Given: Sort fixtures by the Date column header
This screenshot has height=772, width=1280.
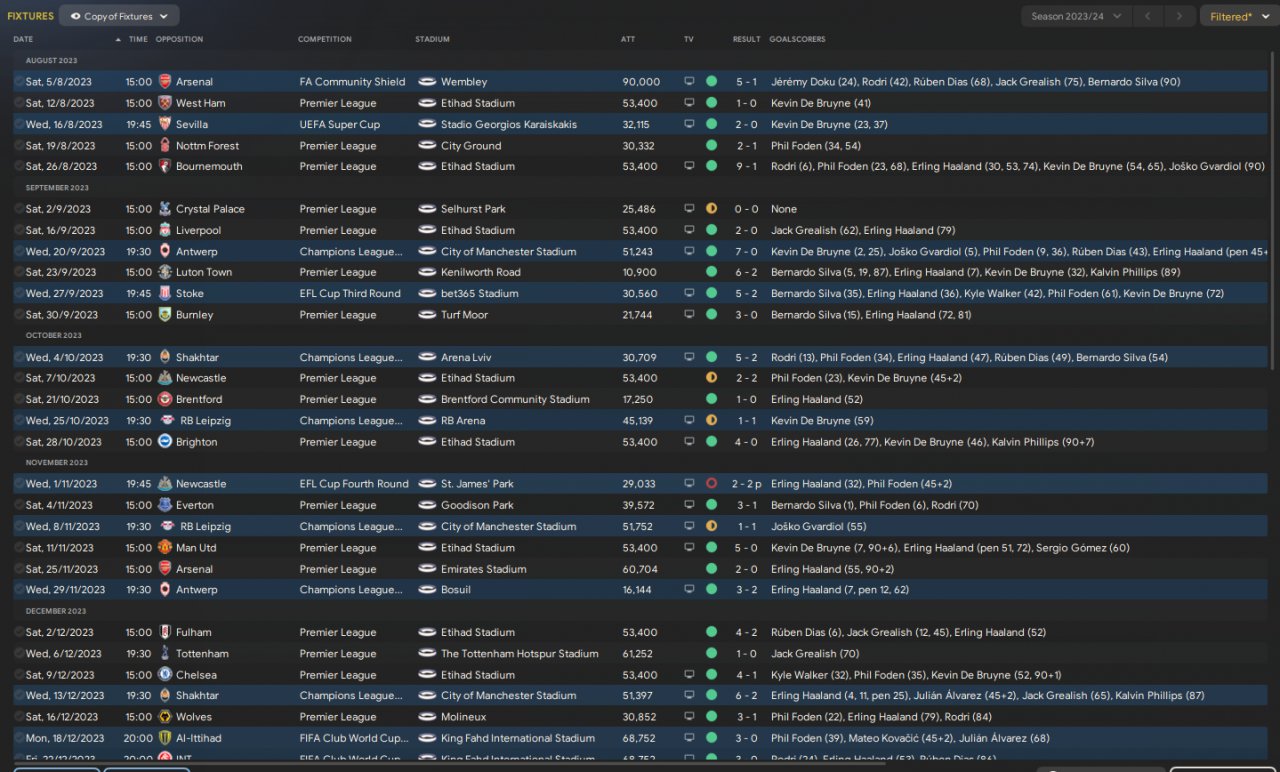Looking at the screenshot, I should click(23, 40).
